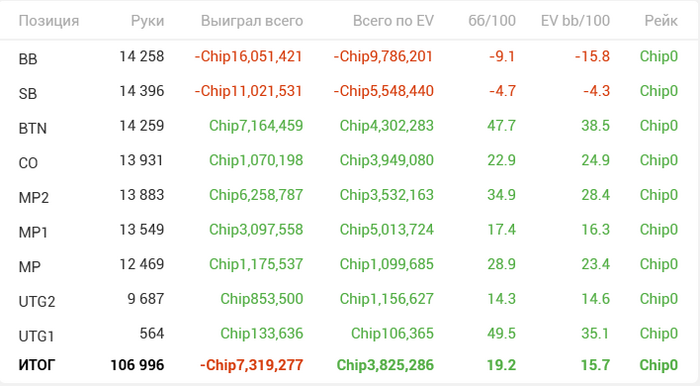700x386 pixels.
Task: Select the MP1 position row
Action: 350,230
